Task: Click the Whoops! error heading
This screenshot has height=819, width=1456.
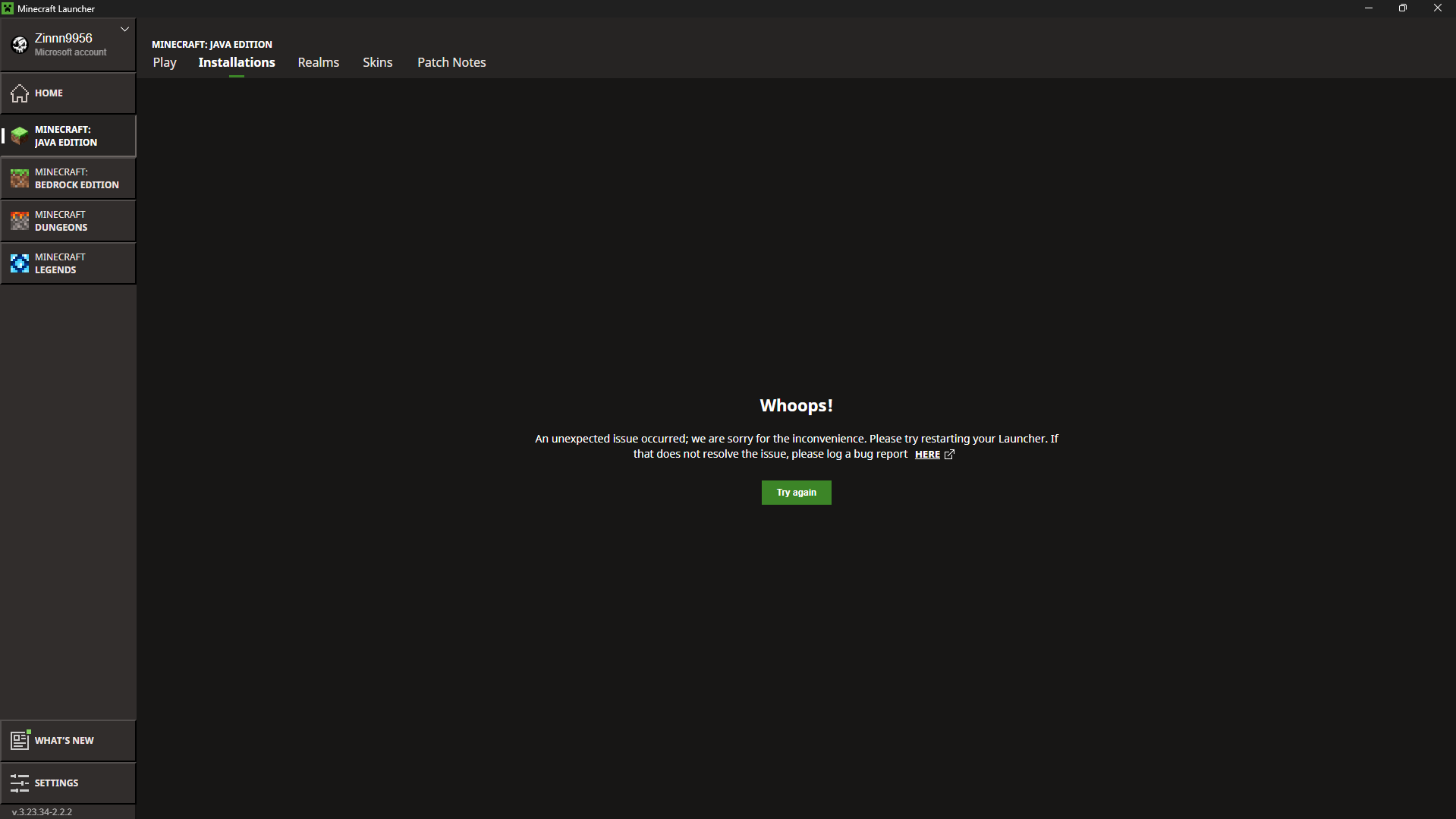Action: (x=796, y=405)
